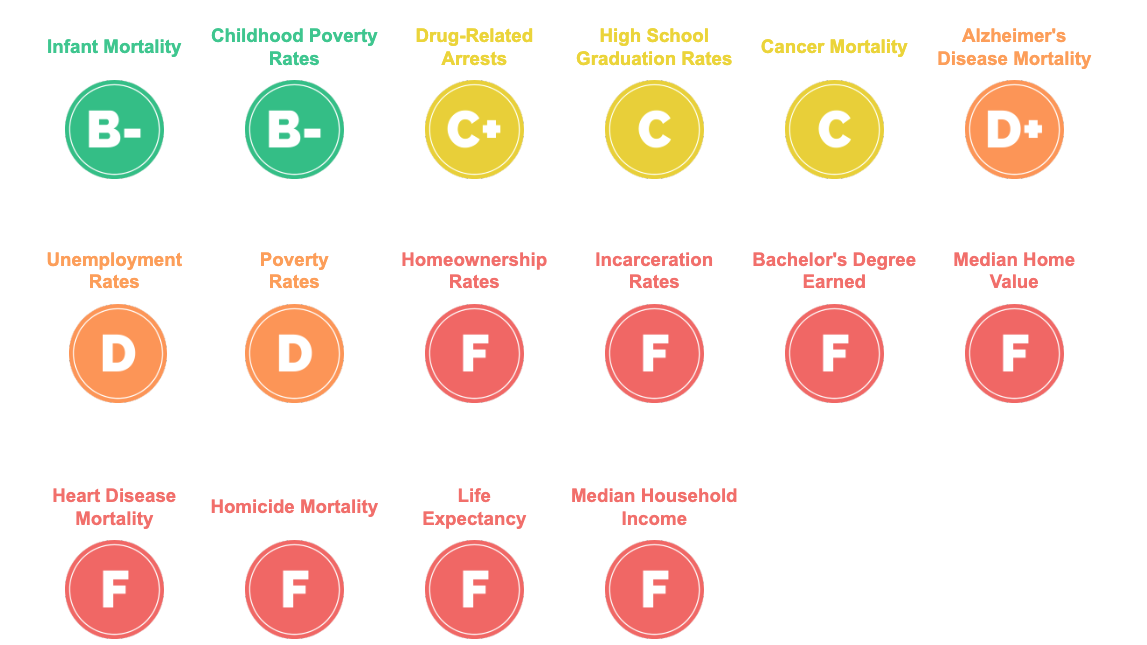Select the Childhood Poverty Rates B- badge
Screen dimensions: 1147x645
point(294,130)
